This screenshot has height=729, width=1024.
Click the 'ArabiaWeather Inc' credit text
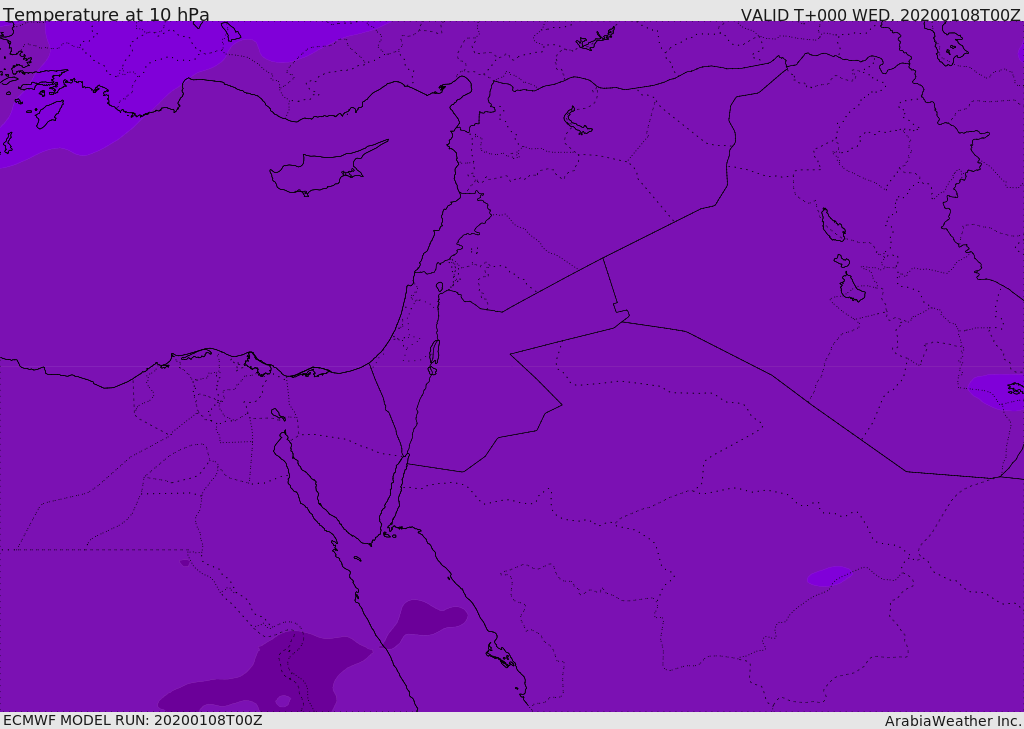[x=953, y=721]
